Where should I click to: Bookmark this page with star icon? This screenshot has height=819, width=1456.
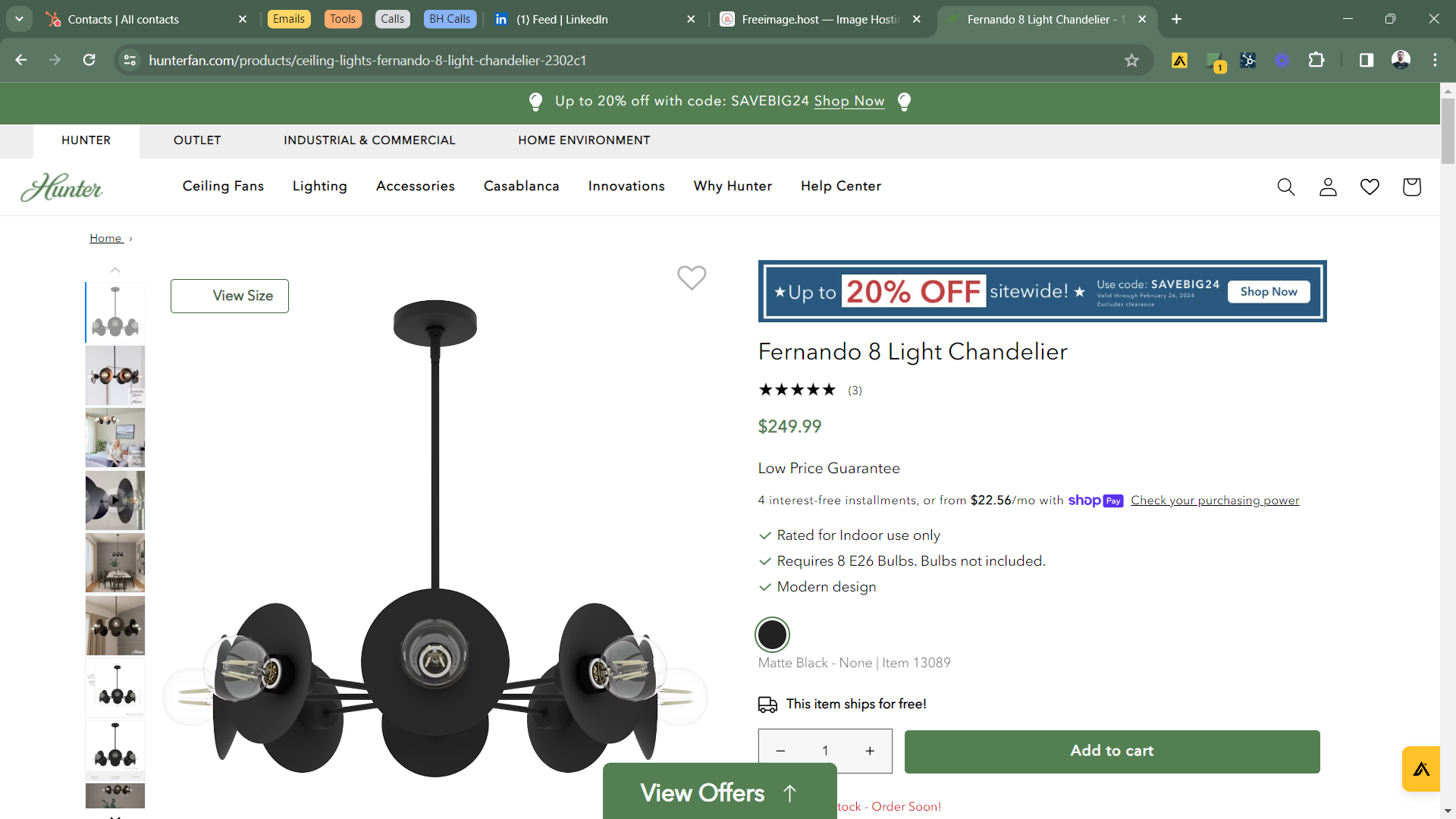coord(1131,60)
